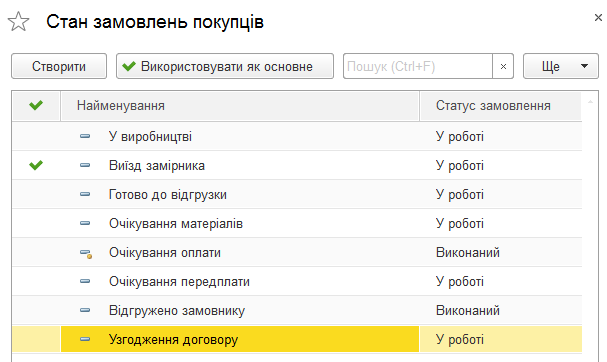Focus the Пошук (Ctrl+F) search field
The width and height of the screenshot is (607, 362).
tap(418, 66)
